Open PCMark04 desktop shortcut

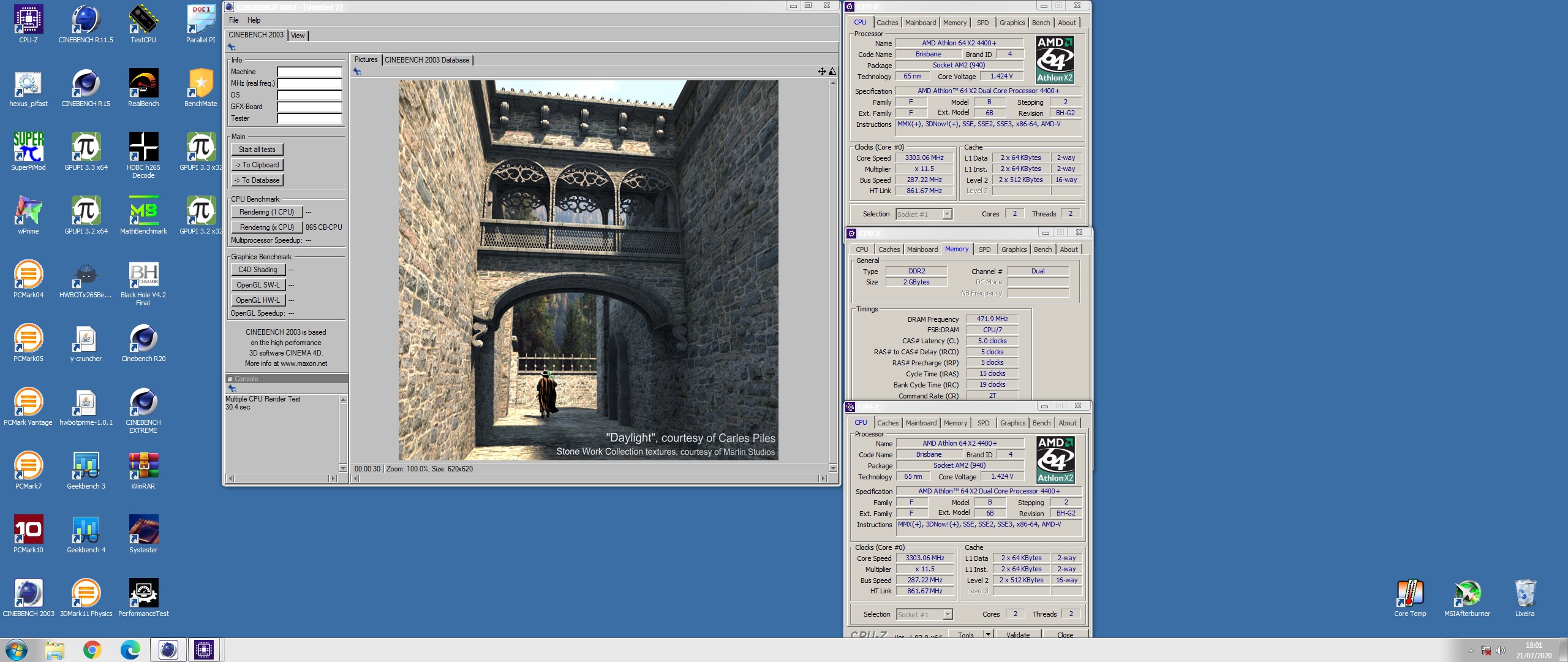28,278
